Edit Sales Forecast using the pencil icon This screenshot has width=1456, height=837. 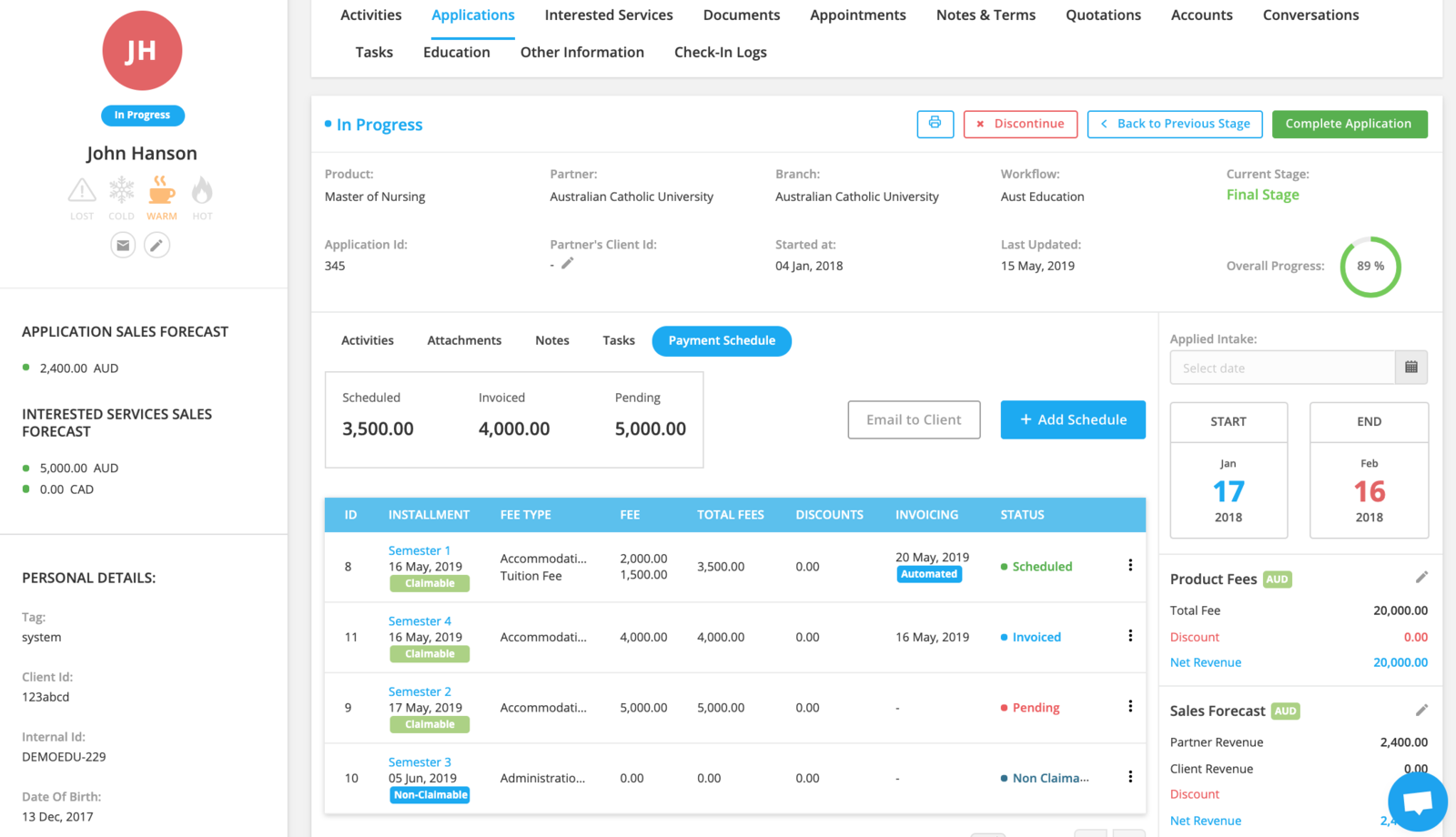pyautogui.click(x=1422, y=711)
